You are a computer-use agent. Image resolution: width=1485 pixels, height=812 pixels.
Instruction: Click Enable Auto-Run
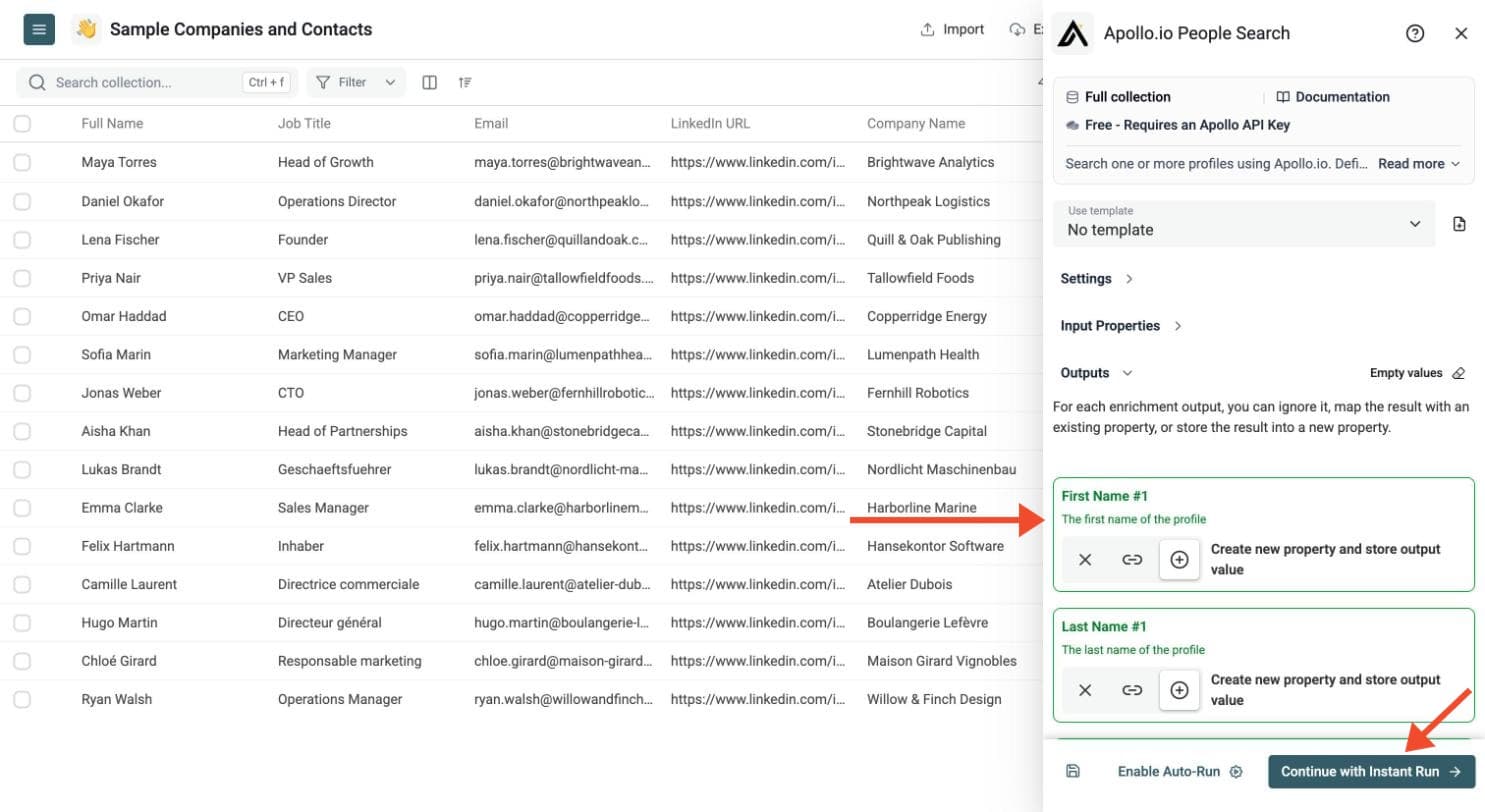1179,771
